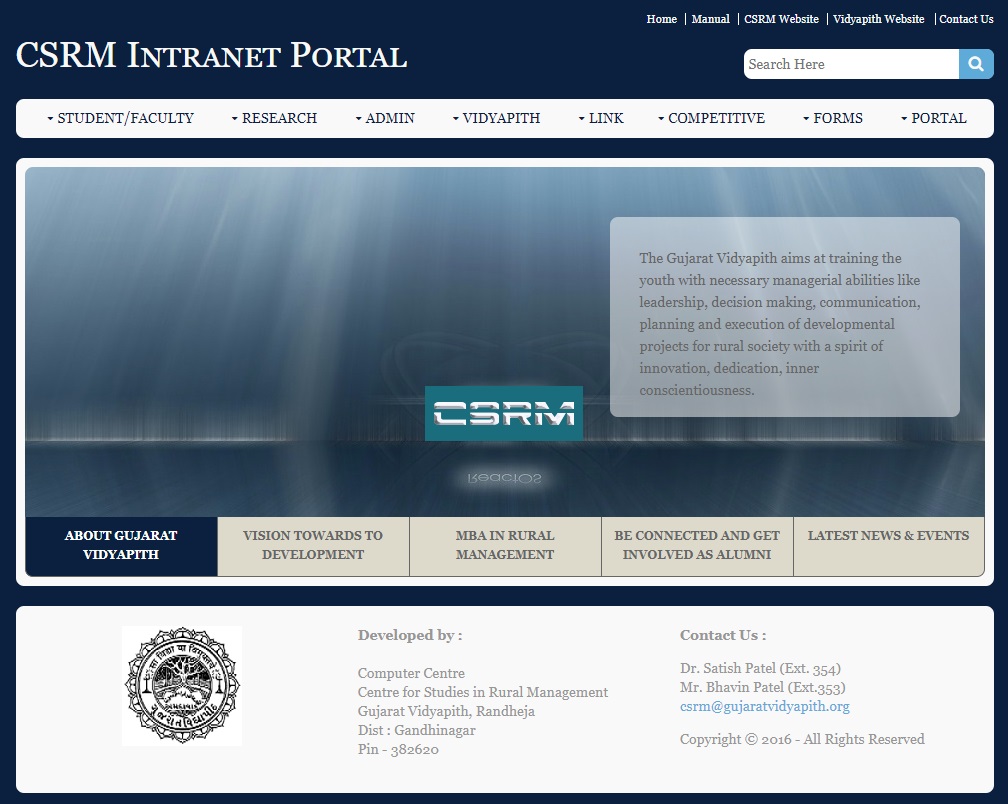
Task: Select About Gujarat Vidyapith slider tab
Action: 122,546
